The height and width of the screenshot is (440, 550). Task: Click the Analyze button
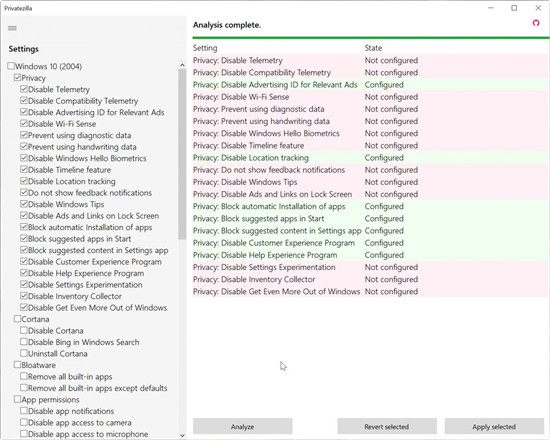[242, 427]
